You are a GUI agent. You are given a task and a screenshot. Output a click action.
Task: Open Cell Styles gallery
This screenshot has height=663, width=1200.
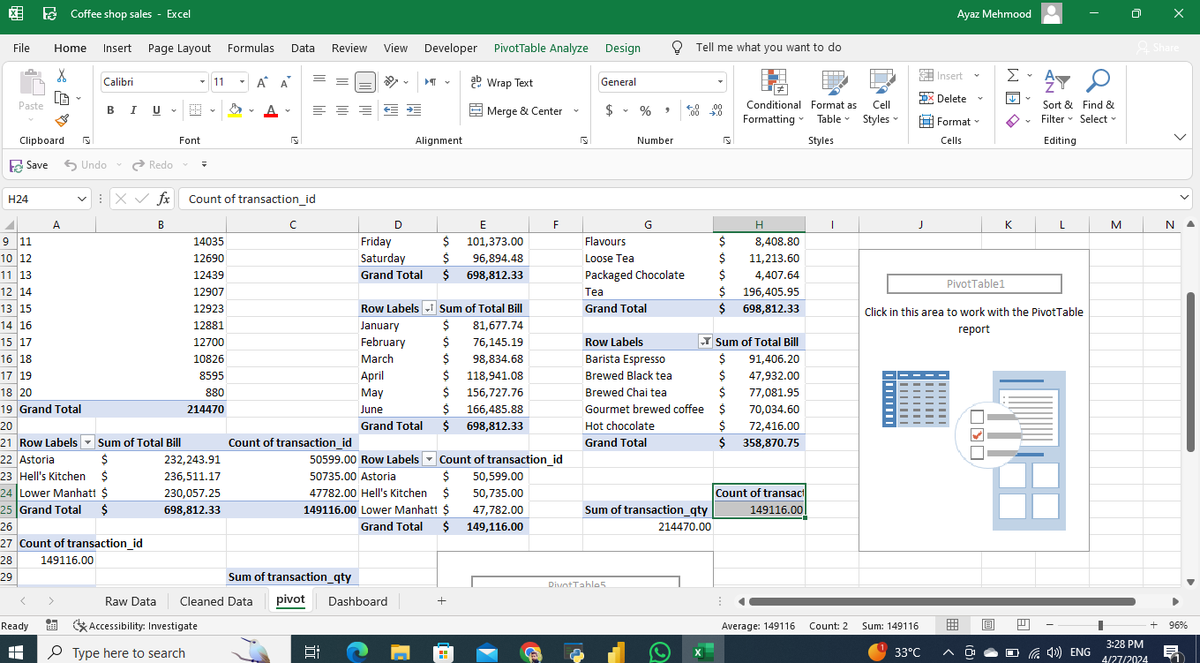point(880,97)
